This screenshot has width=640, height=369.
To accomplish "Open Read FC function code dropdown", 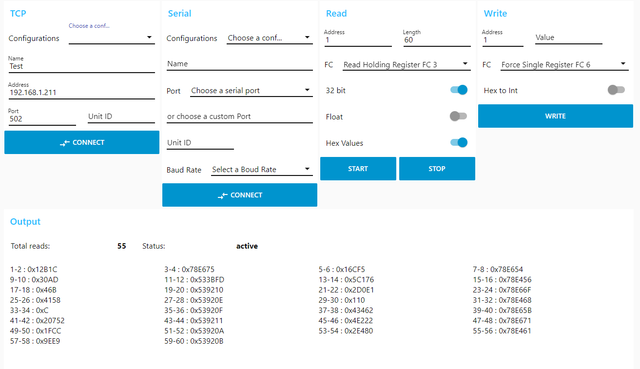I will (407, 64).
